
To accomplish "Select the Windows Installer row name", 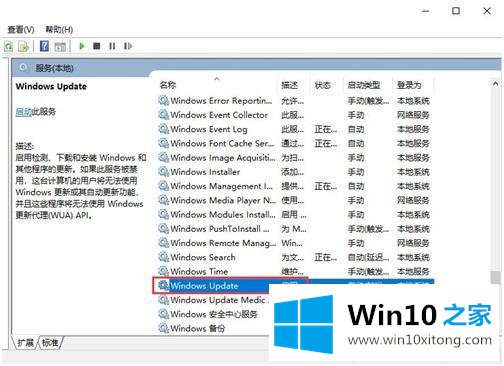I will point(205,172).
